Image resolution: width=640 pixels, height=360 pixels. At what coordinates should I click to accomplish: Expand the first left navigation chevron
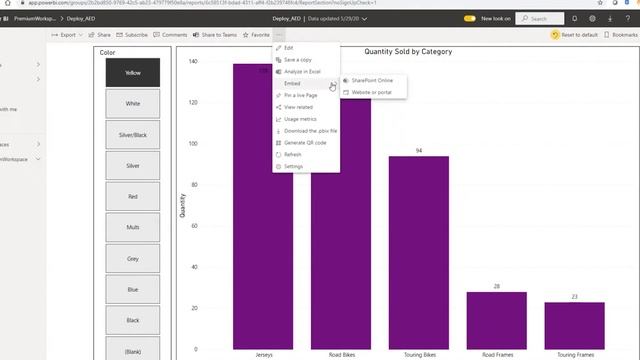click(38, 64)
